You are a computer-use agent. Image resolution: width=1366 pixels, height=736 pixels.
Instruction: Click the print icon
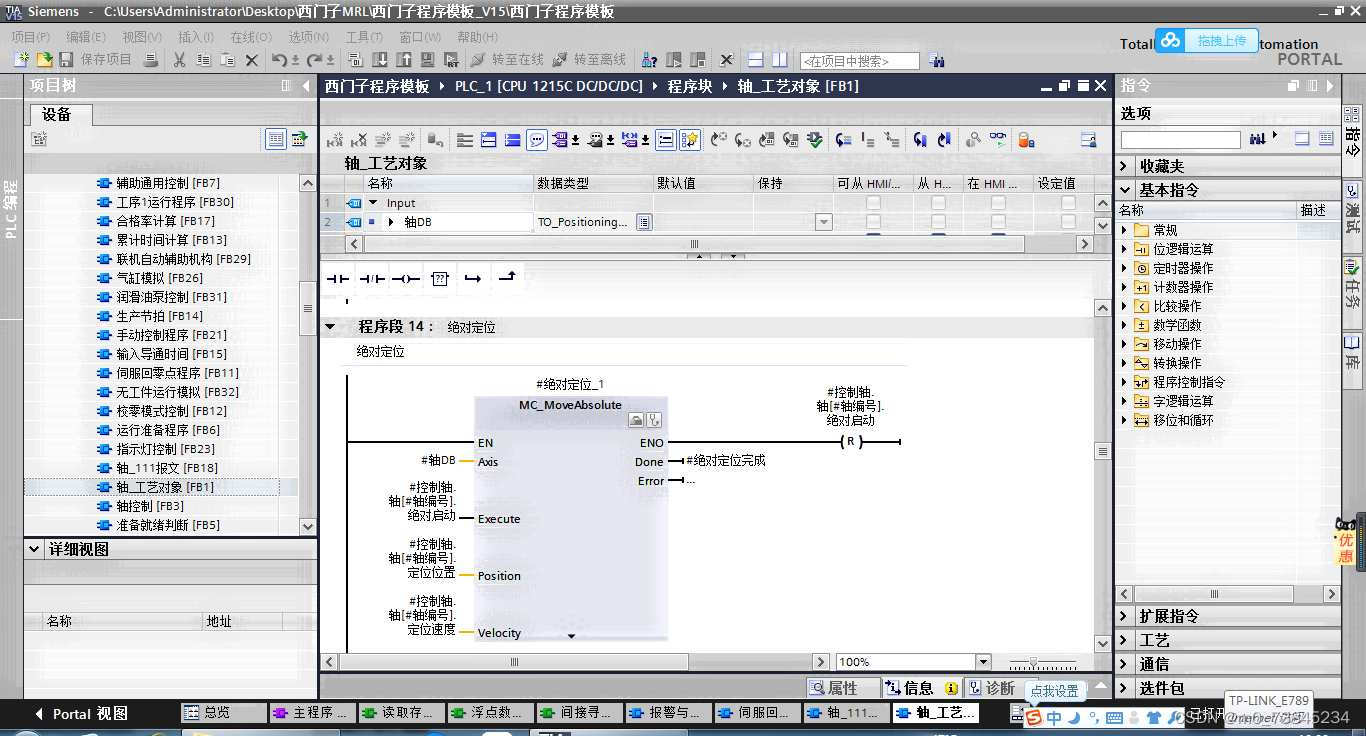tap(151, 60)
